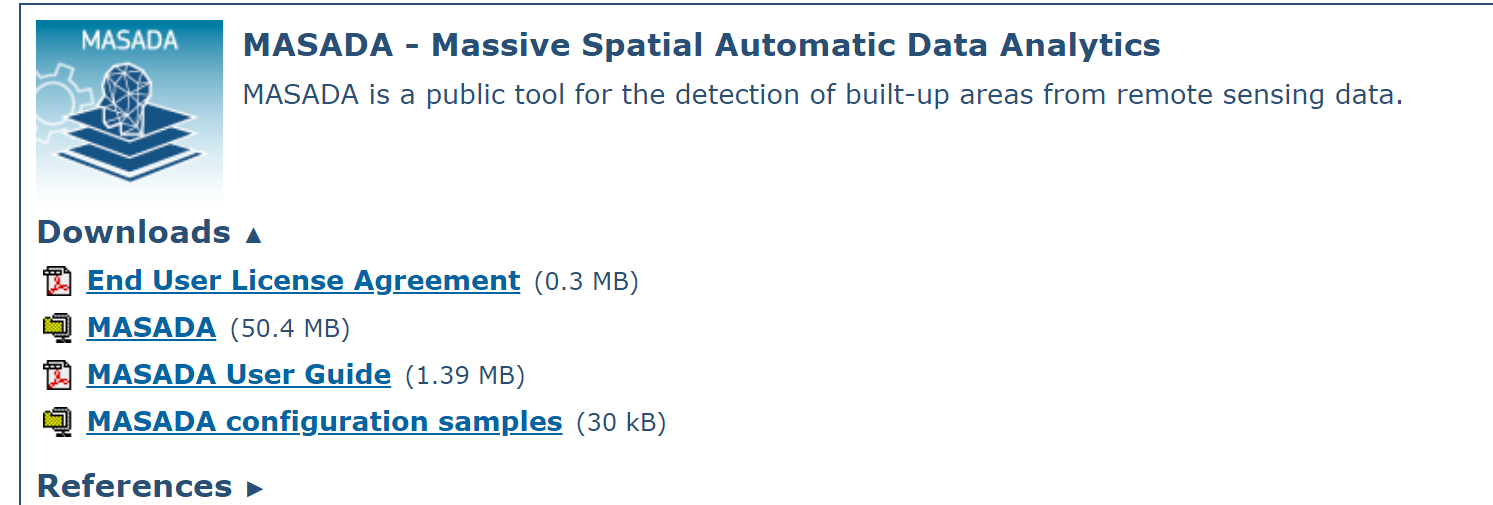Click the (1.39 MB) file size text
Image resolution: width=1493 pixels, height=505 pixels.
coord(465,376)
